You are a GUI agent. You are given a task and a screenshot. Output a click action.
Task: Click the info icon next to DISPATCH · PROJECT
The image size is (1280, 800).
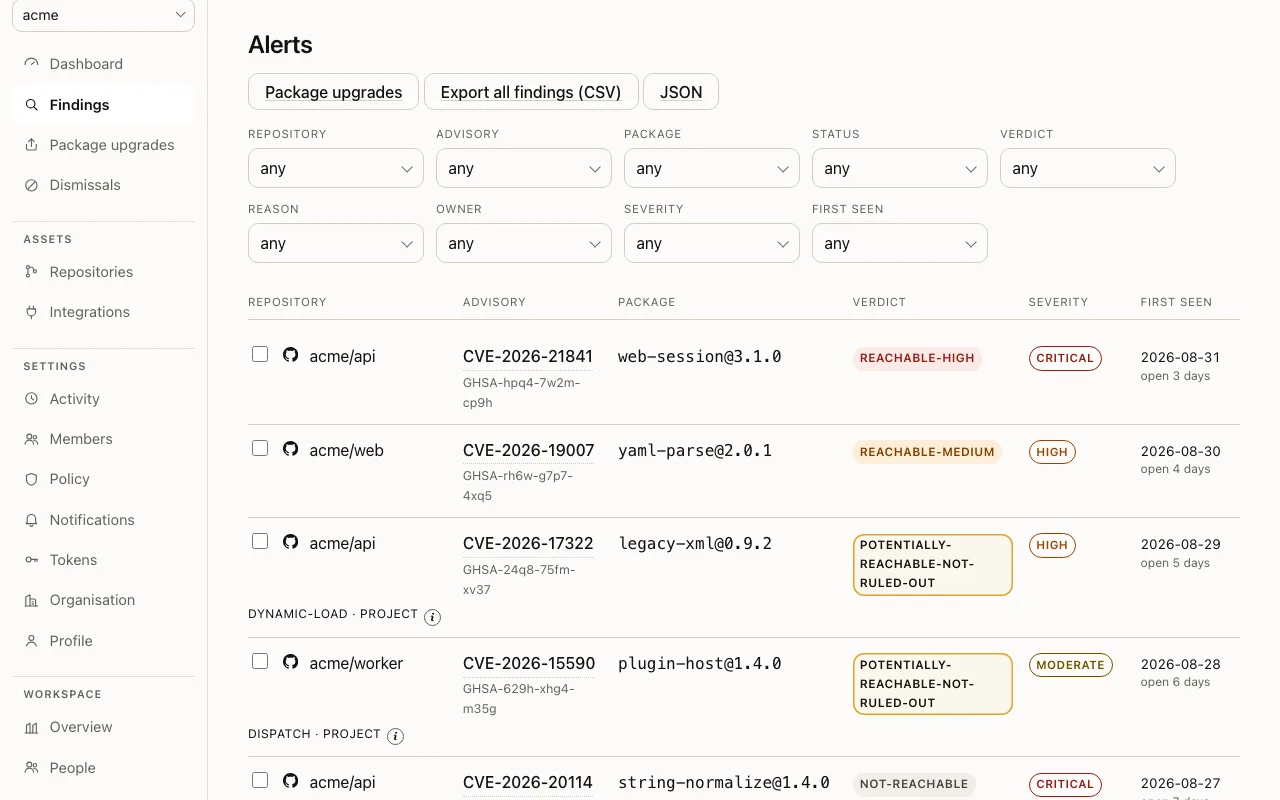[x=396, y=737]
